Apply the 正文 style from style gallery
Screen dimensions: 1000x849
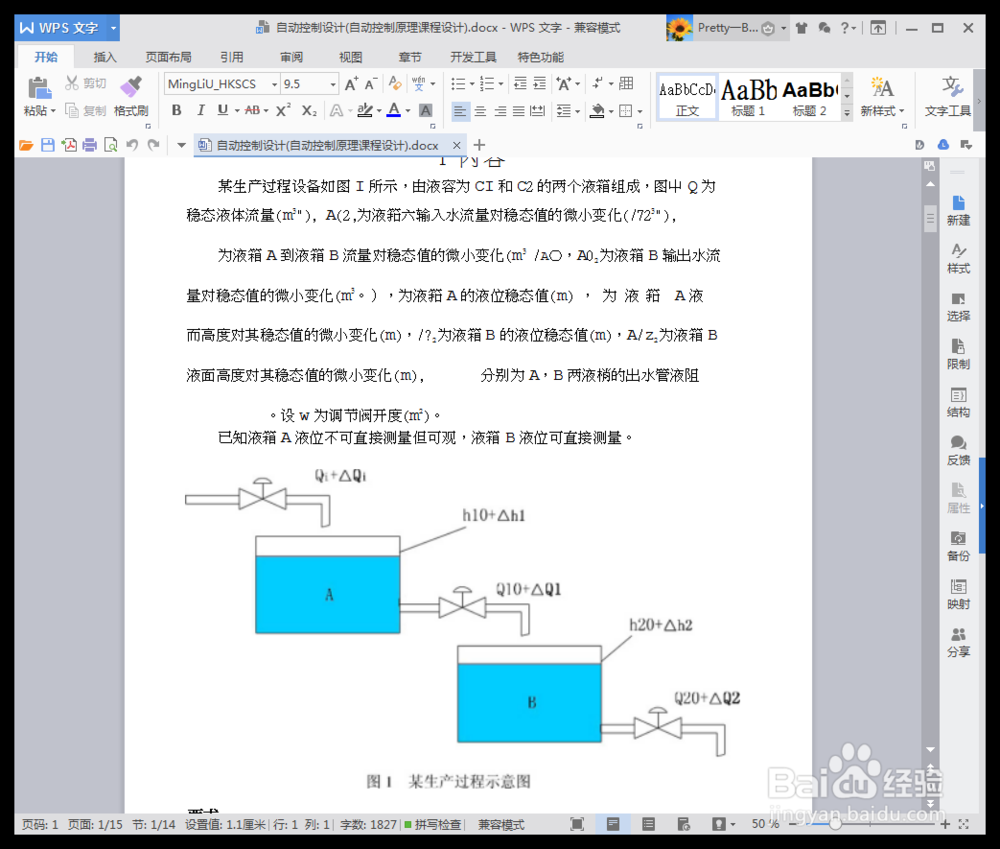pos(687,95)
